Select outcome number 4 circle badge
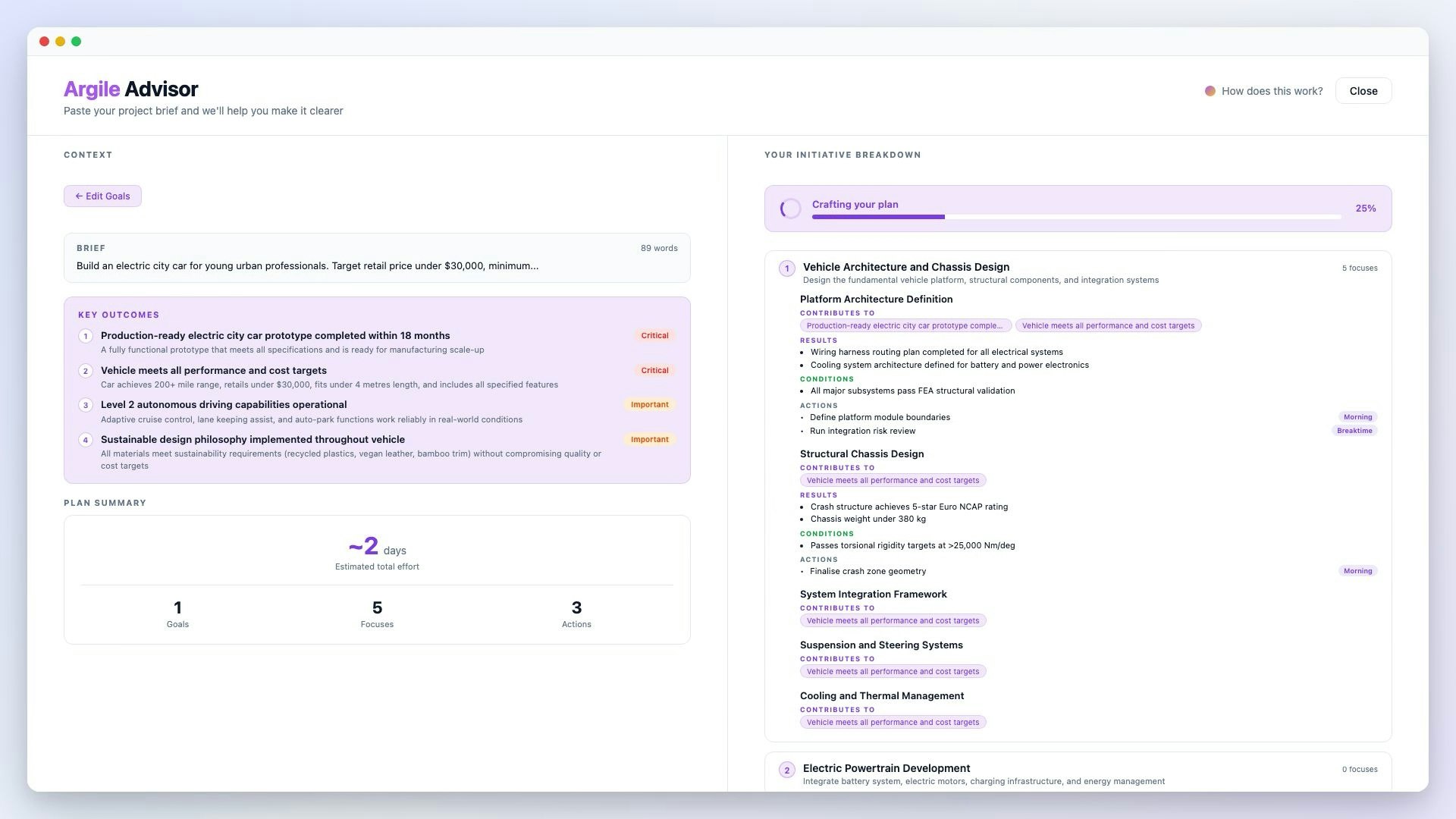 point(86,440)
